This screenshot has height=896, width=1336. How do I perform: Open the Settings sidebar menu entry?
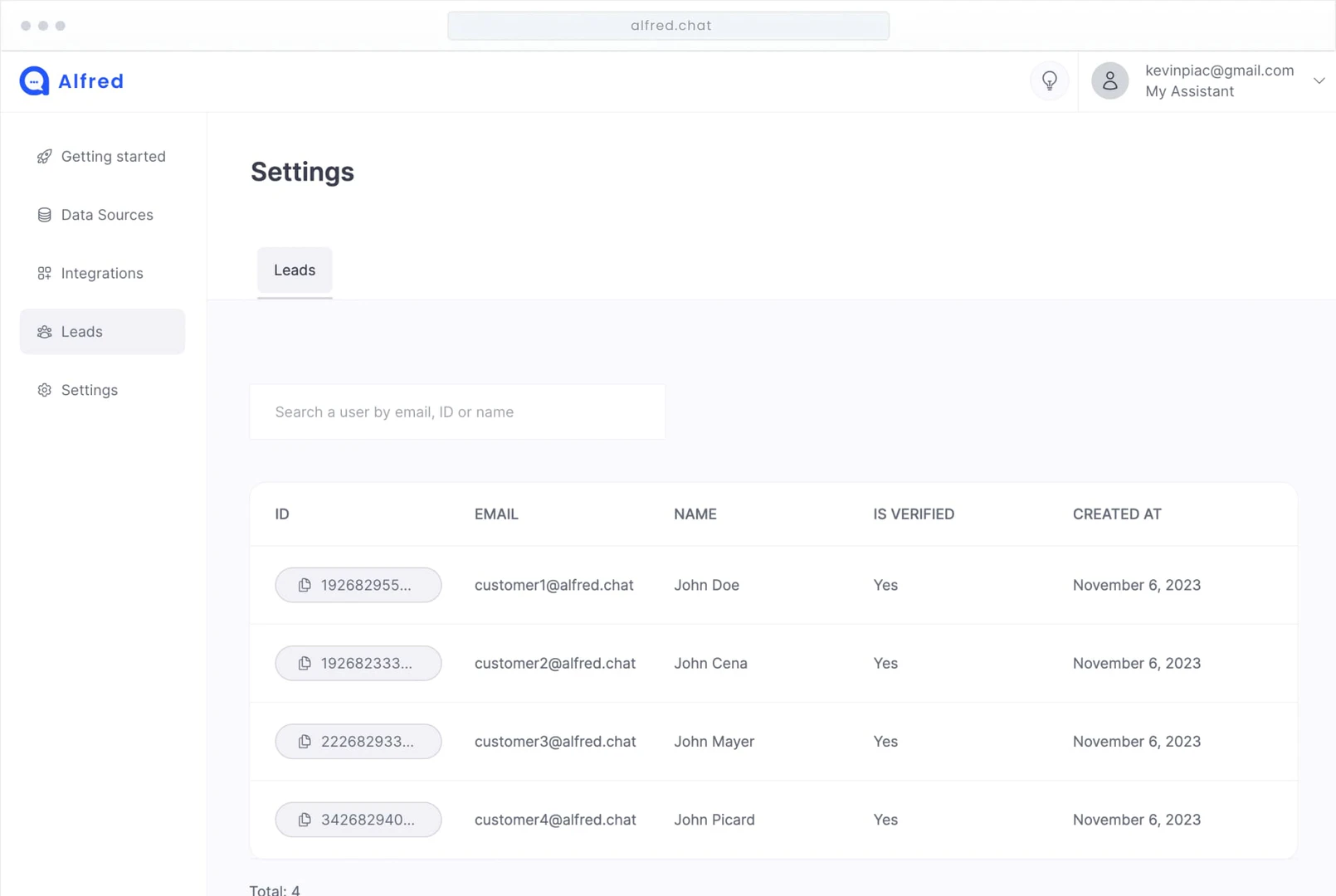click(x=89, y=390)
